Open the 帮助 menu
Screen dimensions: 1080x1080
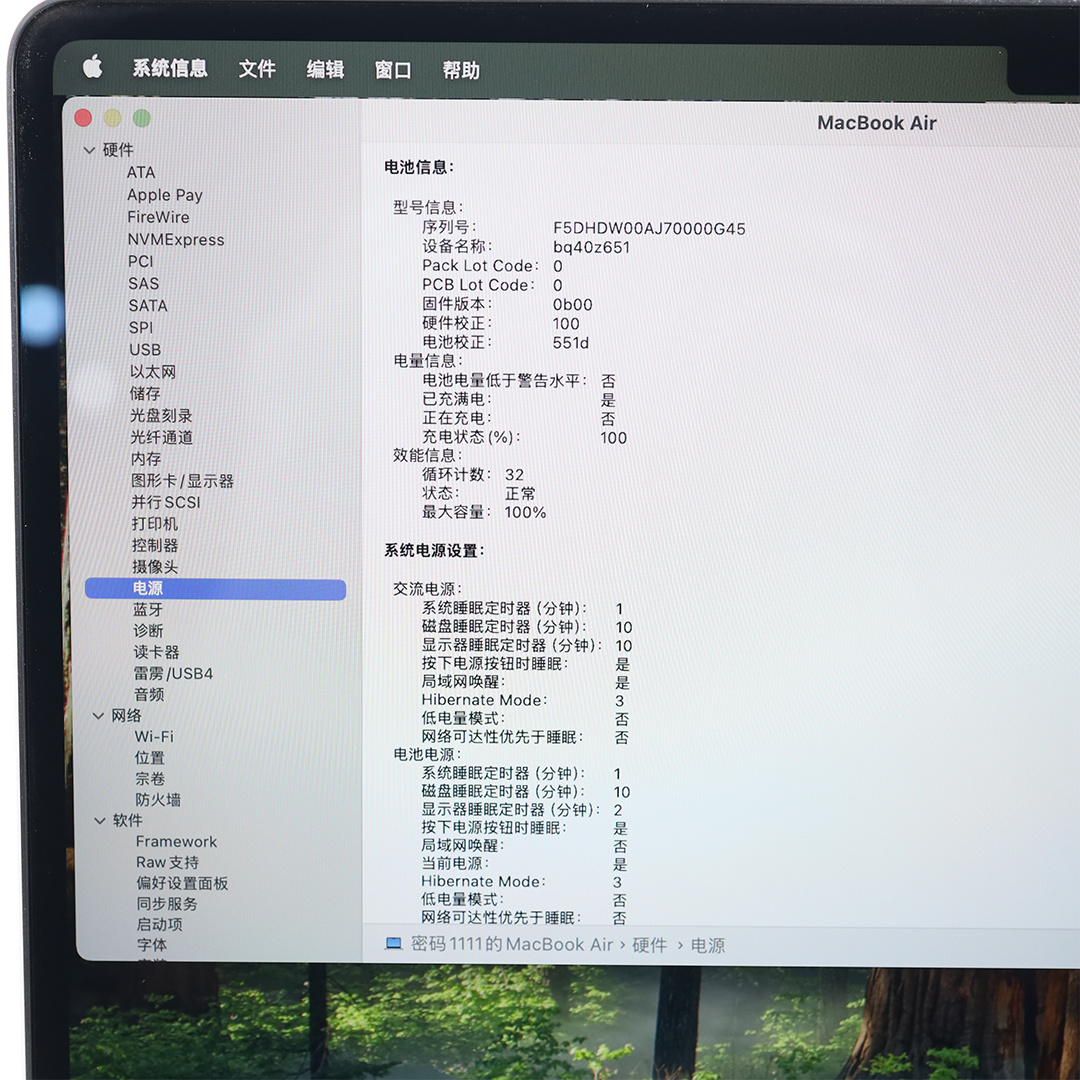(461, 70)
